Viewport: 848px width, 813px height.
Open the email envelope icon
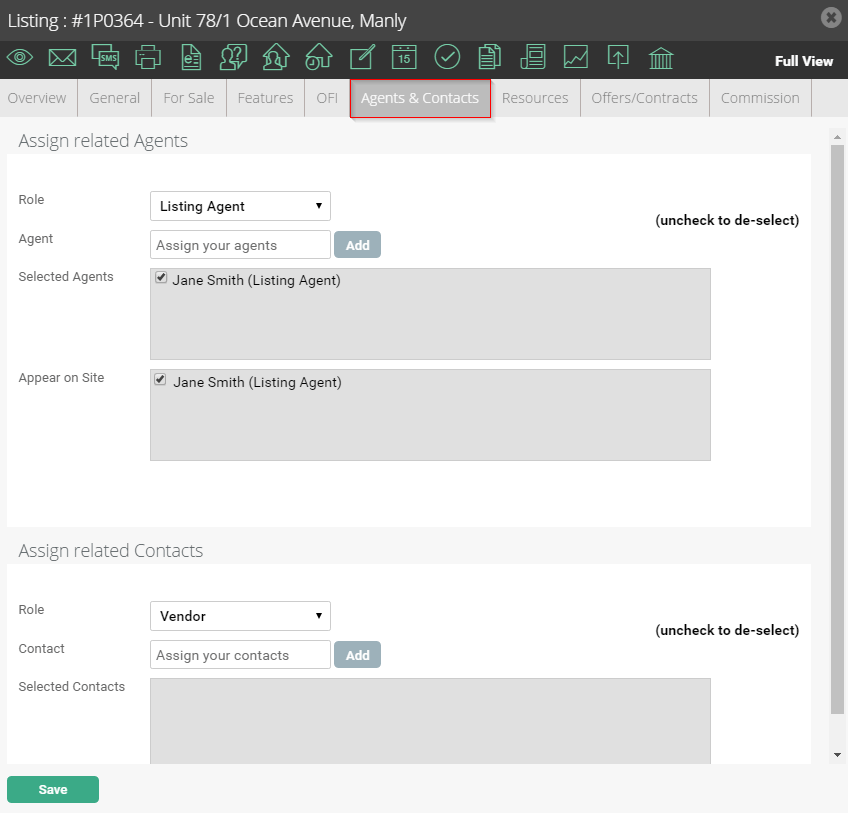point(62,57)
